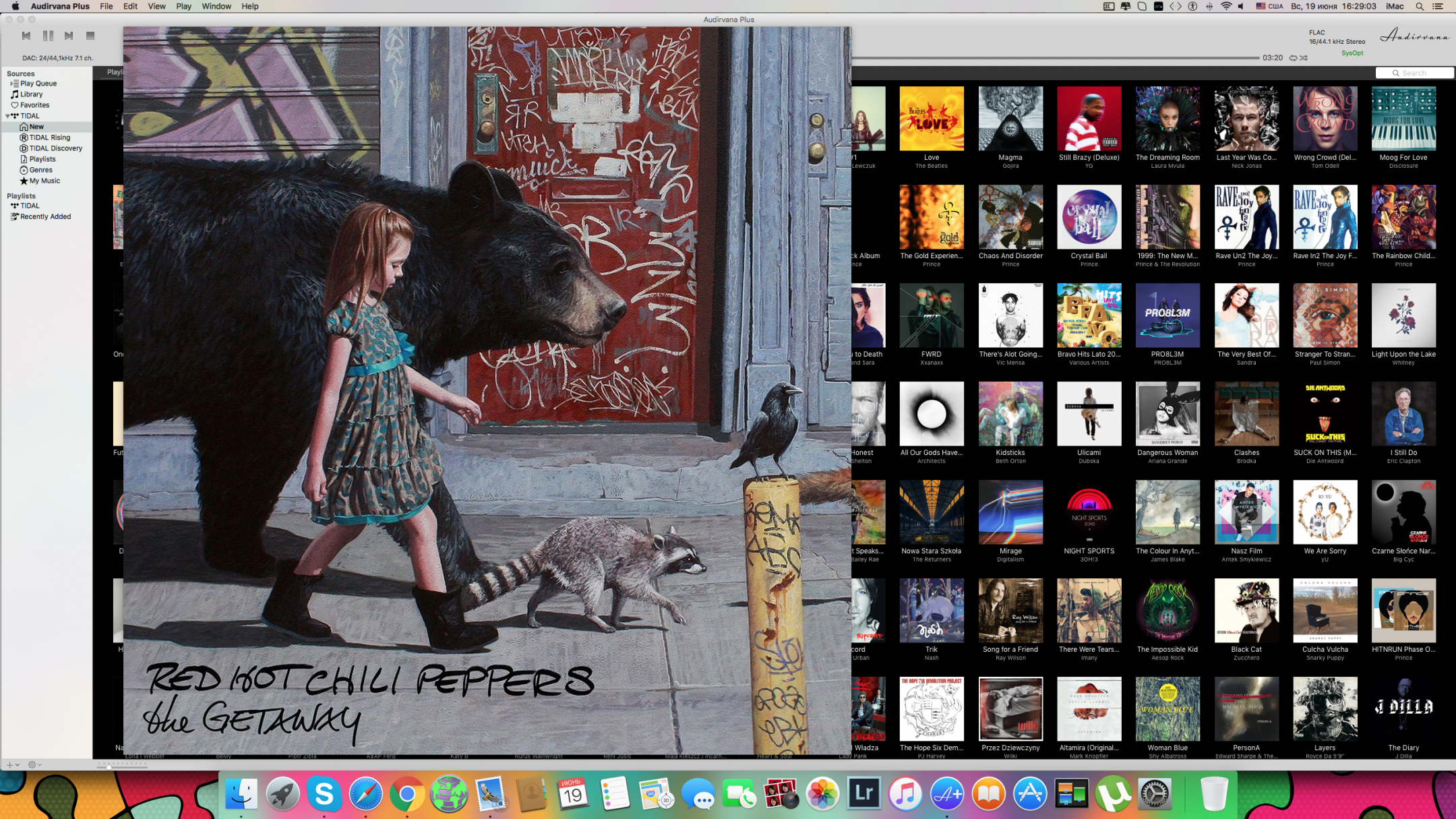
Task: Adjust the album artwork size slider
Action: click(121, 765)
